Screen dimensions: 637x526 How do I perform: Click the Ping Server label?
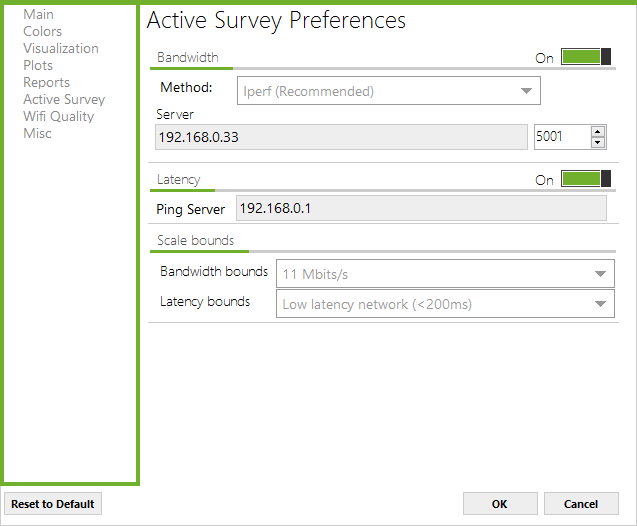(191, 209)
